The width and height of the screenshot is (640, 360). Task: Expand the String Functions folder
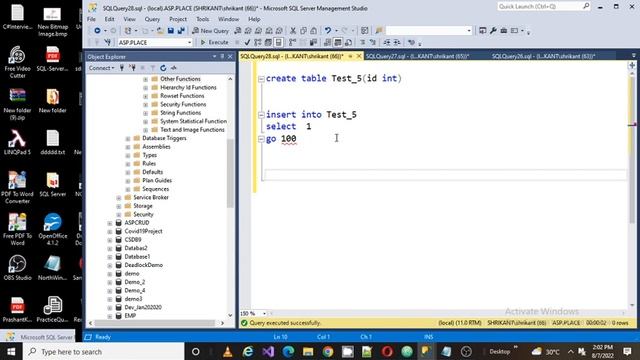click(x=146, y=113)
